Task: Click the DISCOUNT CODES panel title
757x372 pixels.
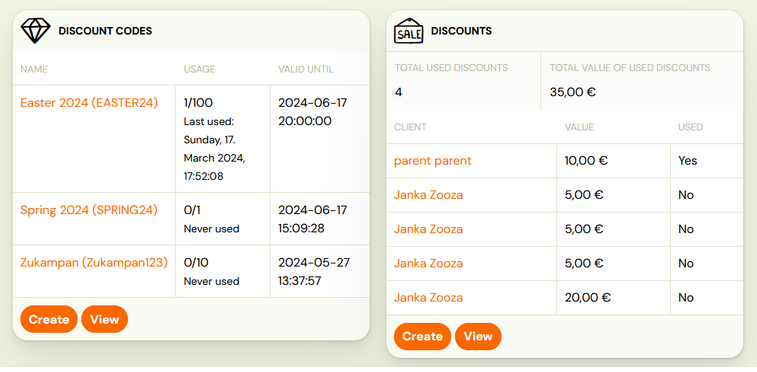Action: coord(105,31)
